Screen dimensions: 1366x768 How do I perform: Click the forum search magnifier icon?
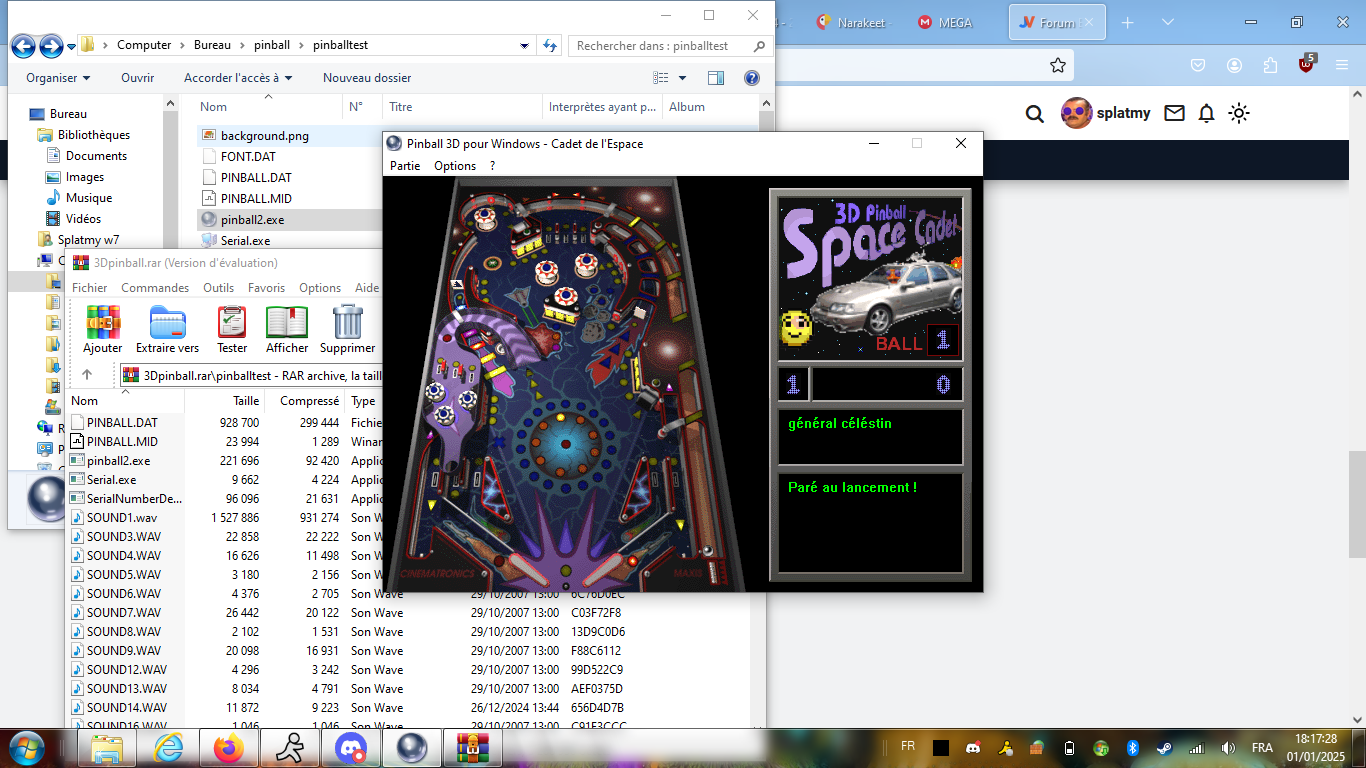click(1035, 113)
